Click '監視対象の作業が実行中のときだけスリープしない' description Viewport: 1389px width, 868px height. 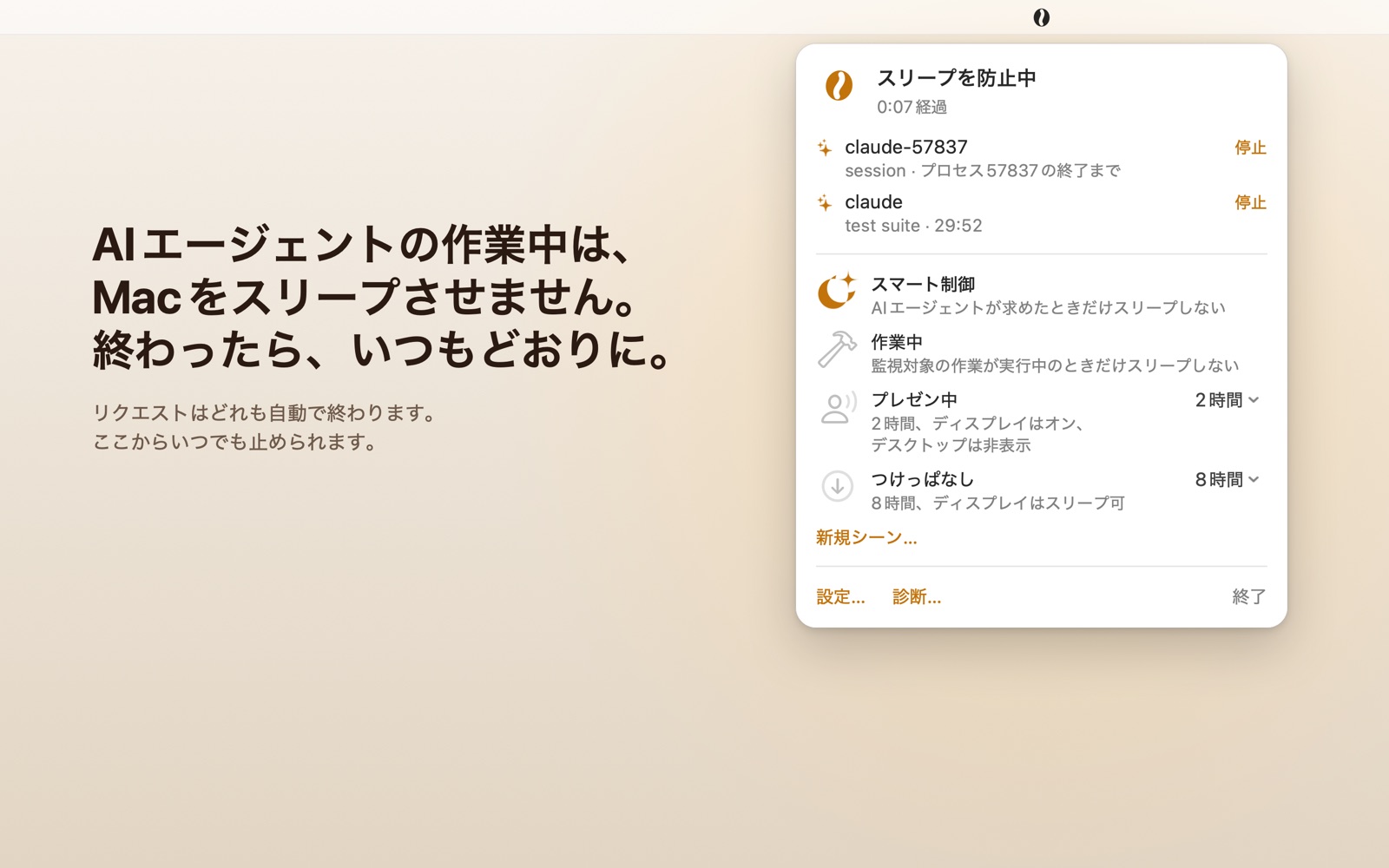click(1055, 365)
